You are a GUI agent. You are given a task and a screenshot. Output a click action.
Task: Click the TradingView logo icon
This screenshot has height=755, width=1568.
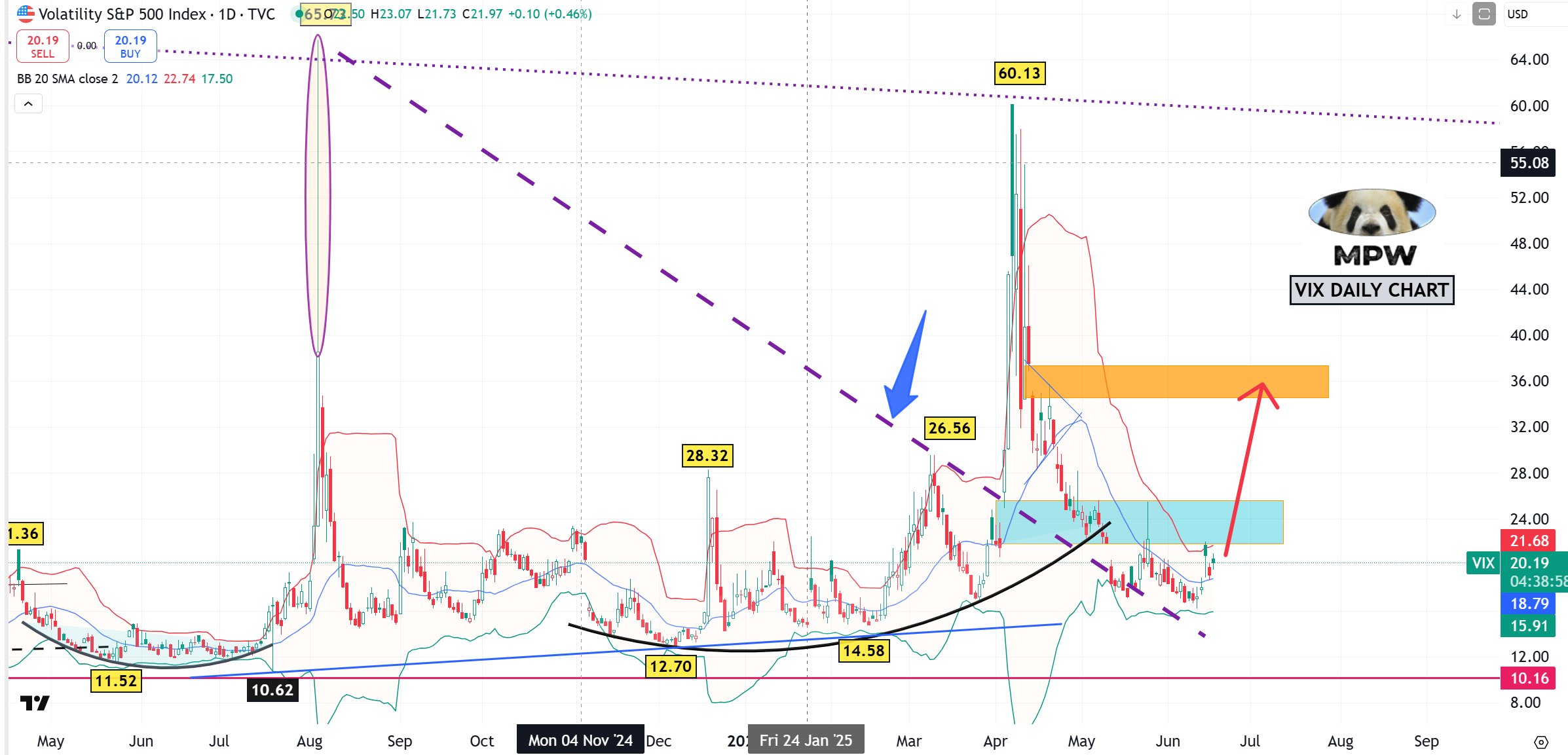(x=35, y=703)
